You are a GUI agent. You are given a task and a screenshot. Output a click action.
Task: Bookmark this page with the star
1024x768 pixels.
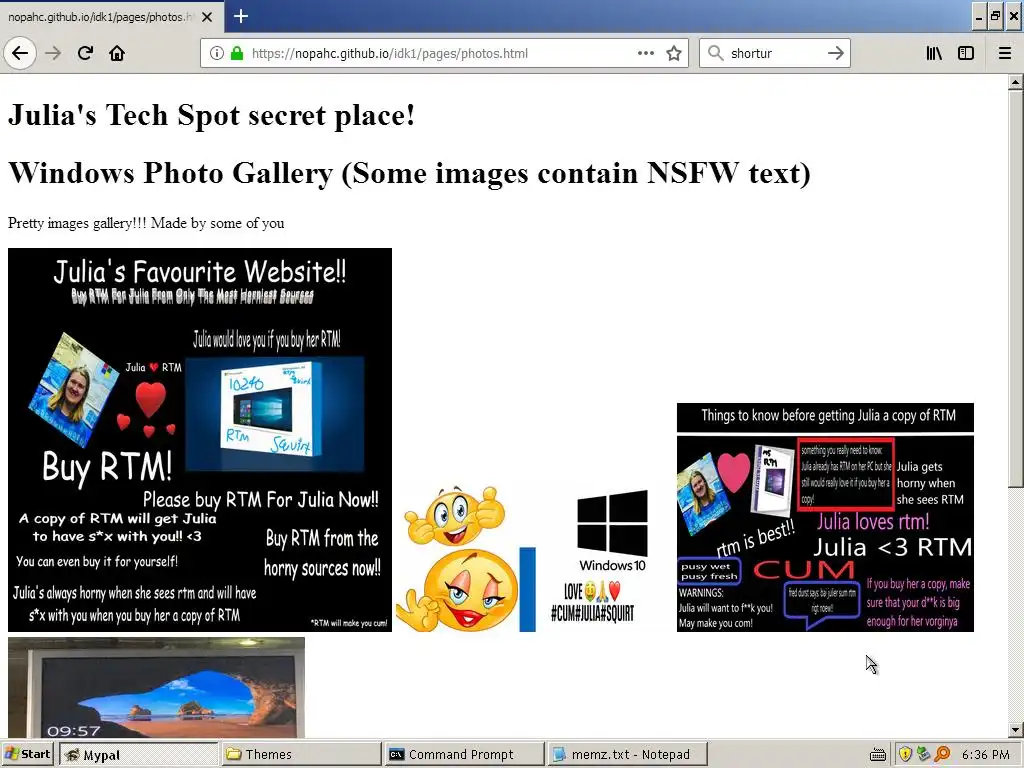click(x=674, y=53)
